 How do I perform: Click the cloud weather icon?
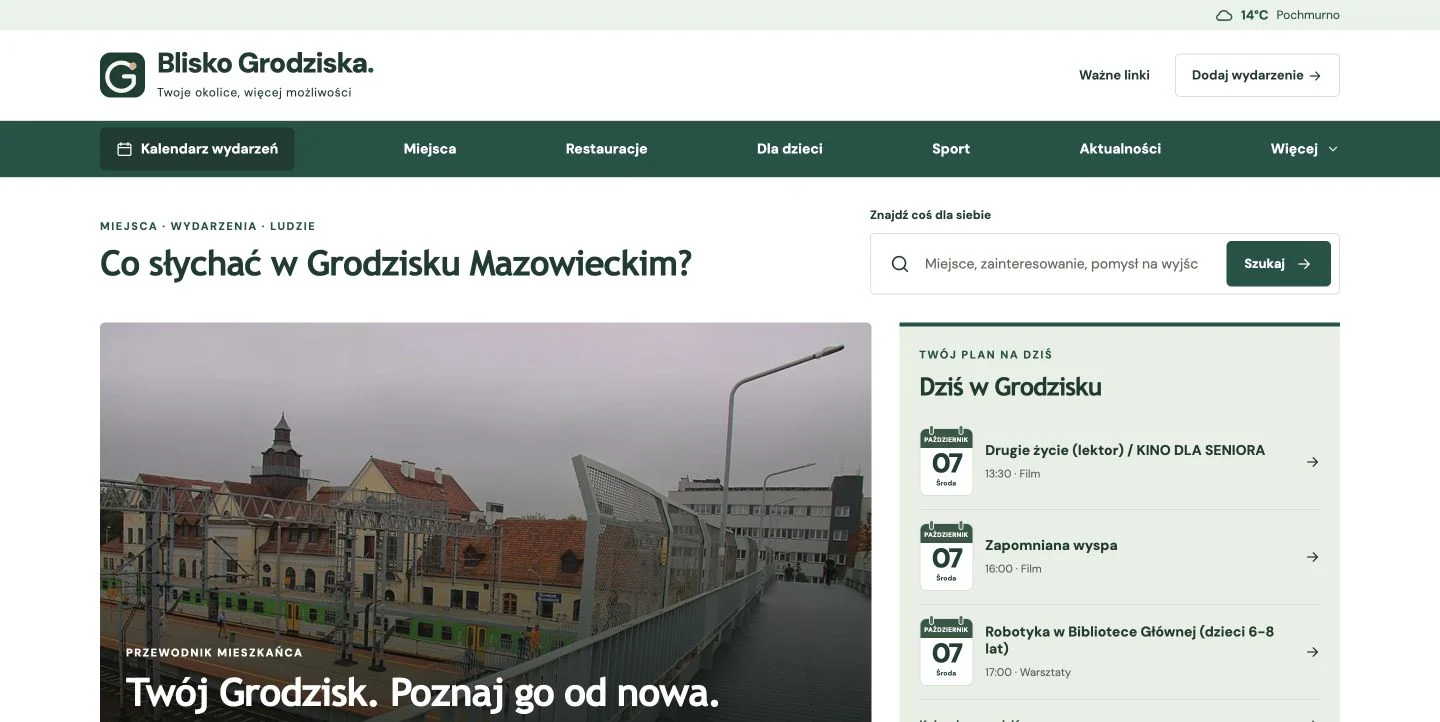(x=1224, y=15)
